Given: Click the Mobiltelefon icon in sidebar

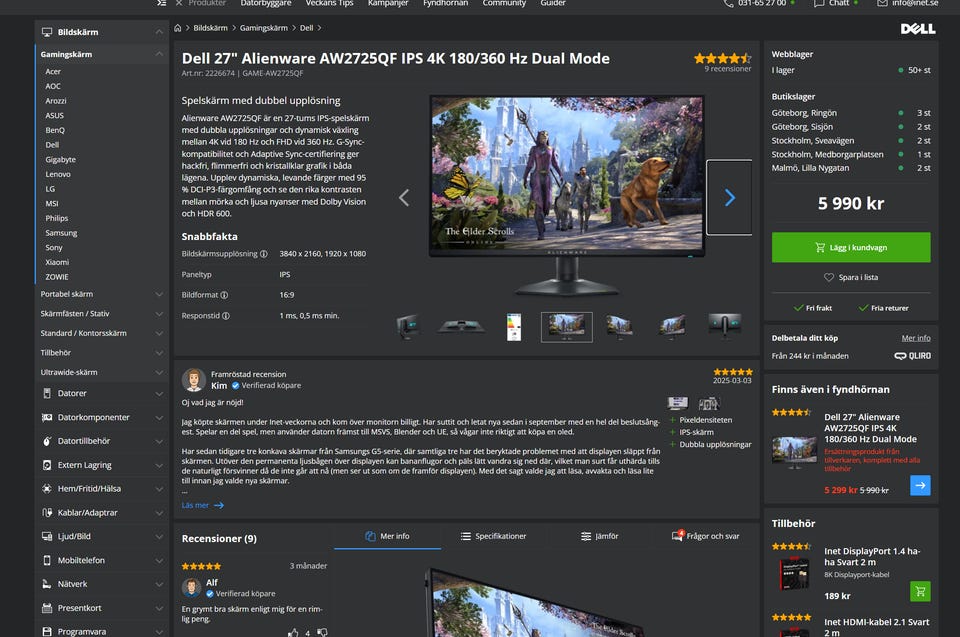Looking at the screenshot, I should point(47,560).
